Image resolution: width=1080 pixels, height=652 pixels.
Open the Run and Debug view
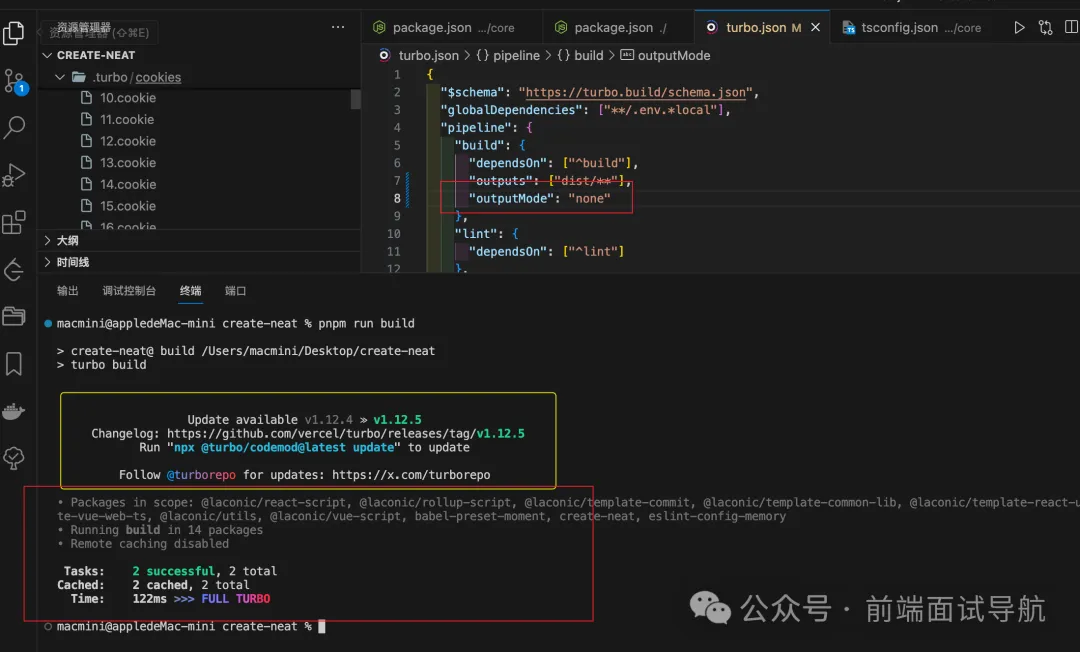14,175
